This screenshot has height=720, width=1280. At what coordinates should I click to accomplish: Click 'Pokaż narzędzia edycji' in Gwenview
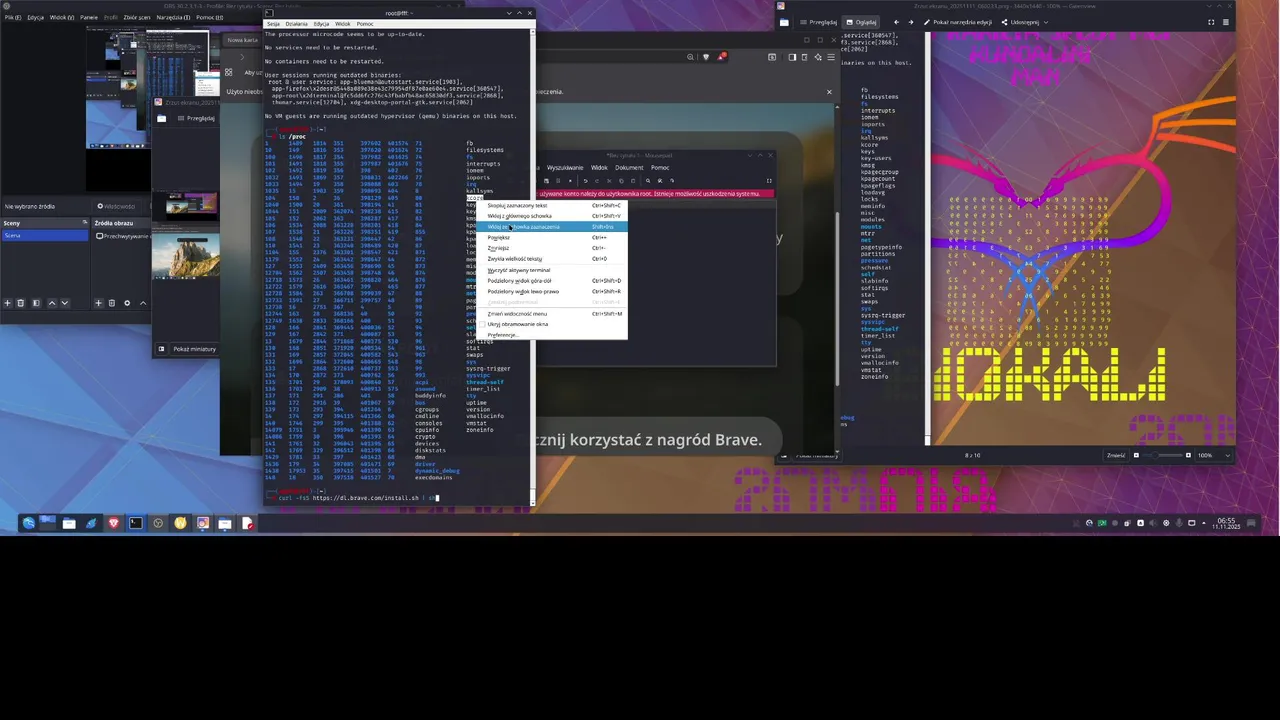coord(958,22)
